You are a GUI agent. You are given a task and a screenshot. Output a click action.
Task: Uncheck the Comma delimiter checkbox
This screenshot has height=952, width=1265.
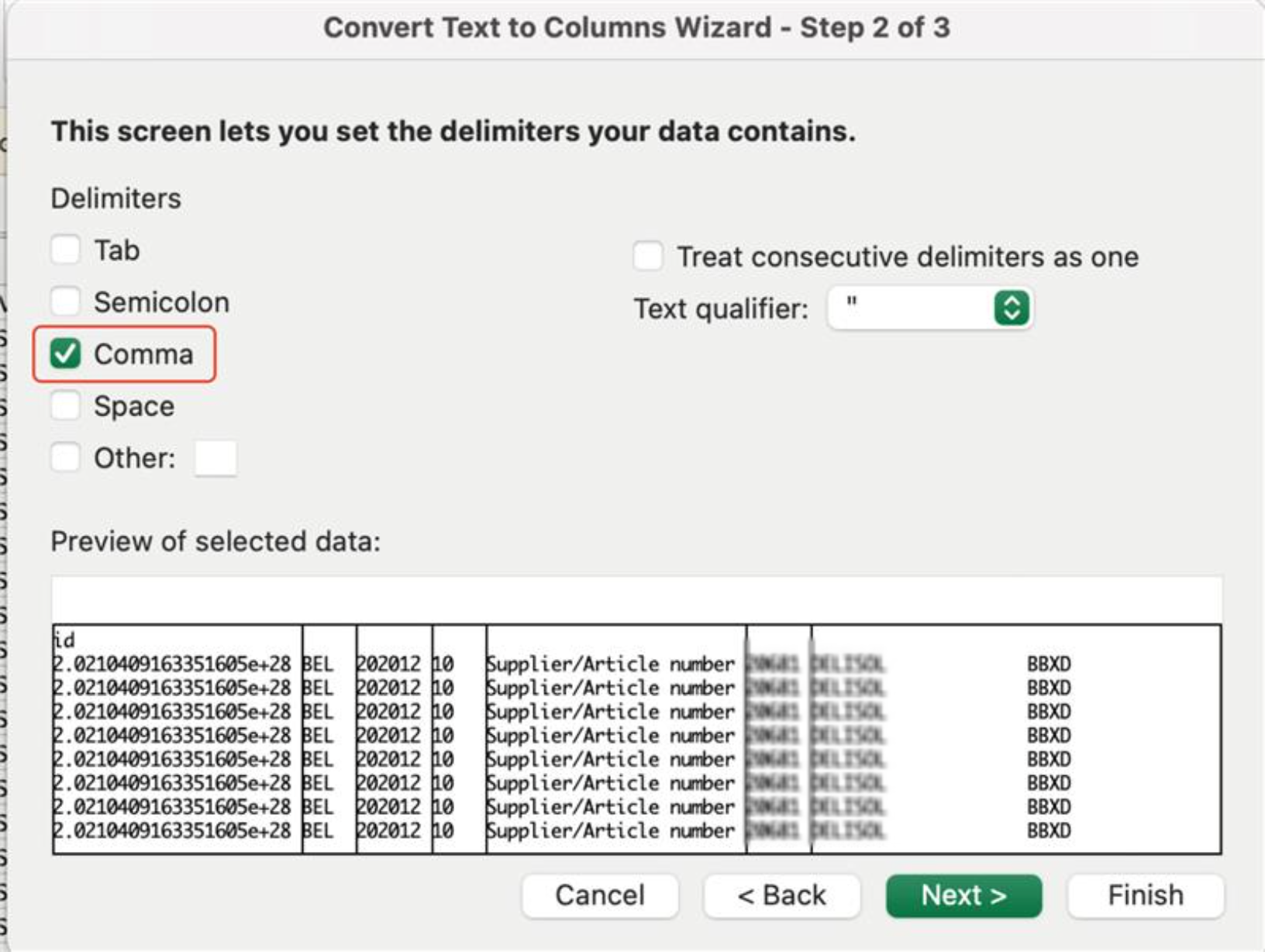pos(67,354)
